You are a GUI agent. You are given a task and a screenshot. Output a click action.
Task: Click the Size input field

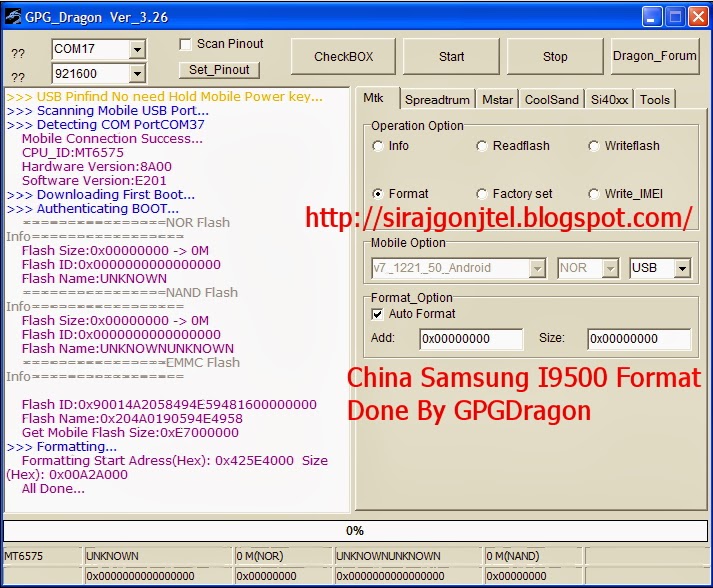[x=639, y=339]
